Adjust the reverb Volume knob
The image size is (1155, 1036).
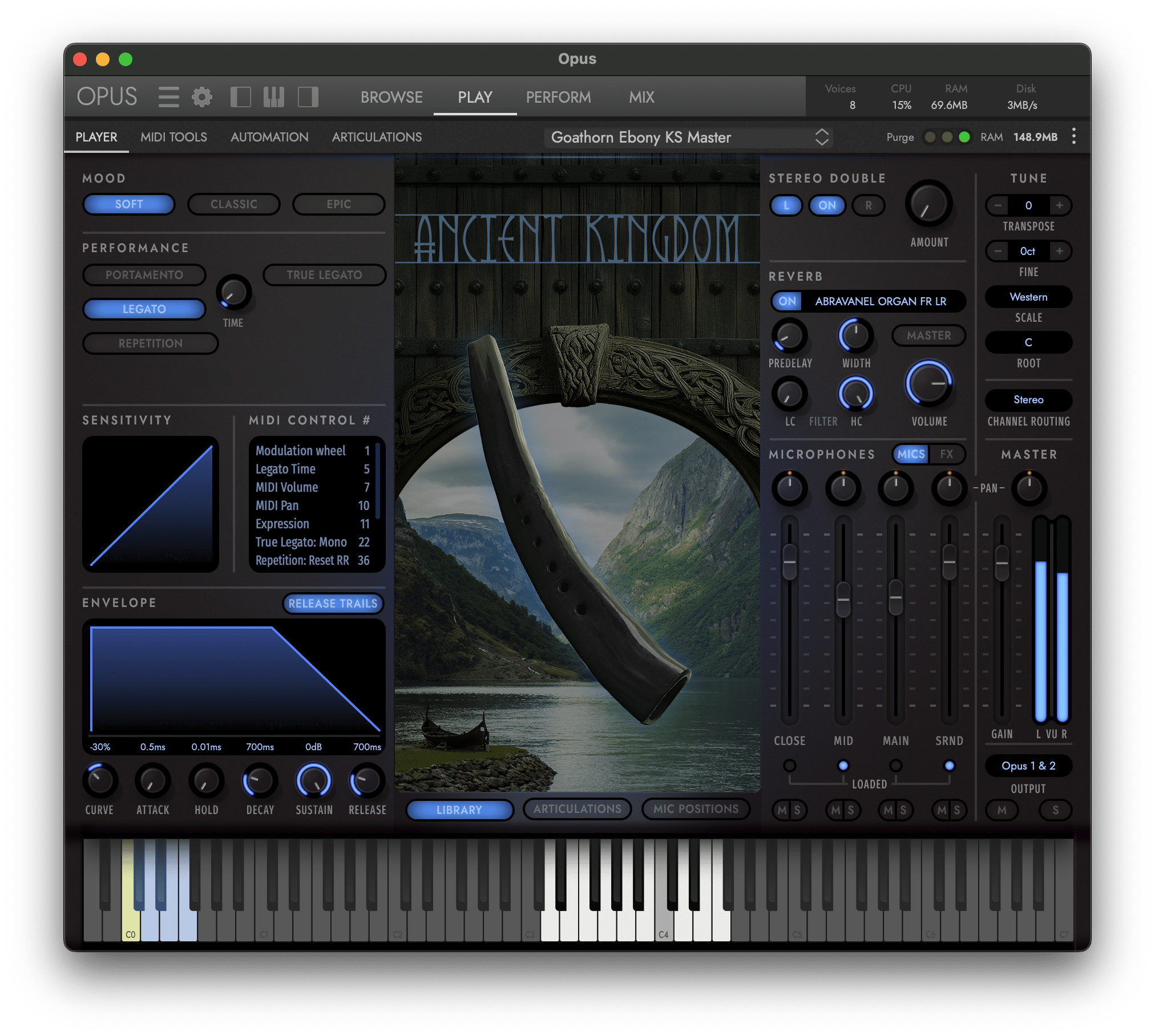click(928, 383)
